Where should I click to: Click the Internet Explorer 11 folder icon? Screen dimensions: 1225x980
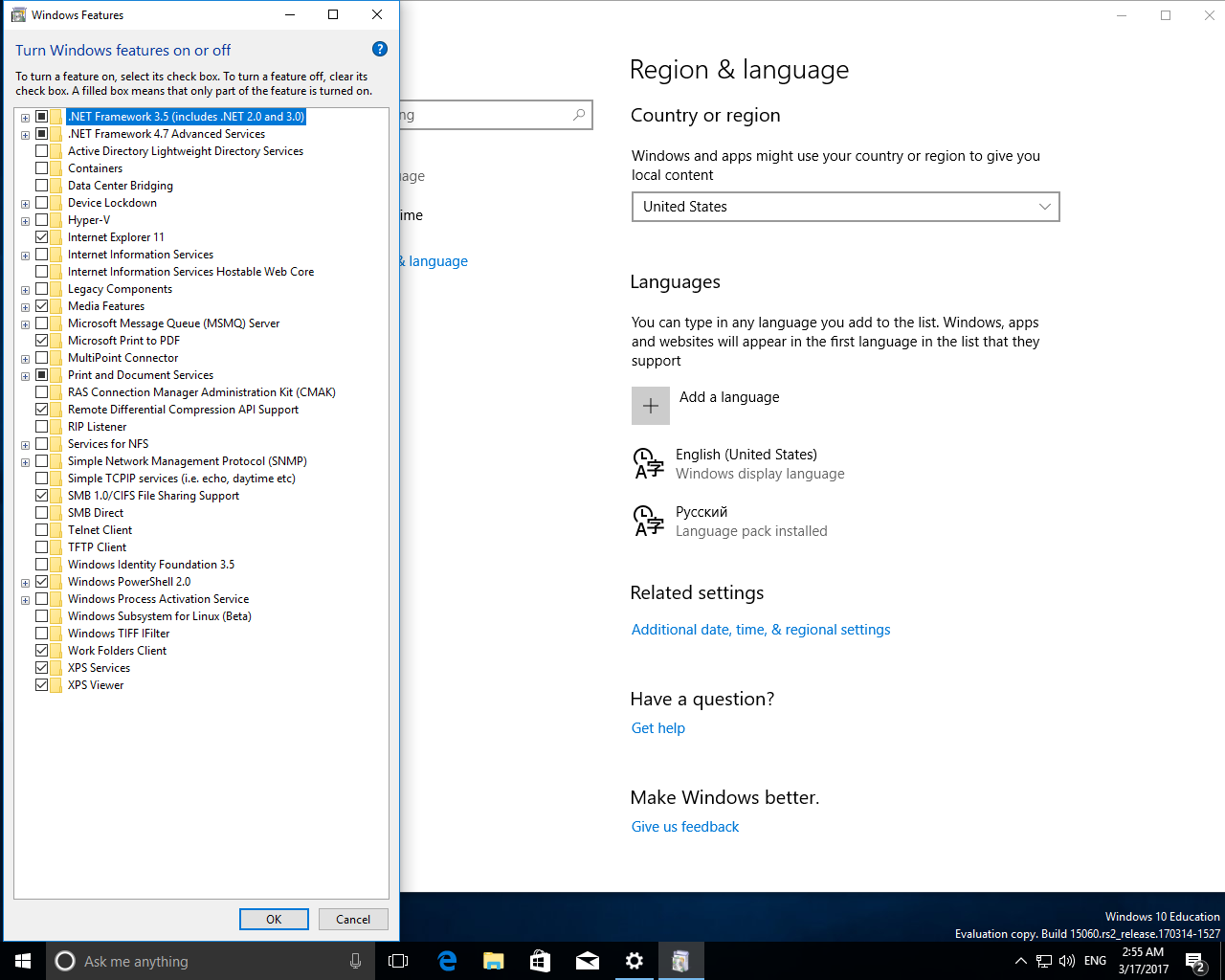(56, 237)
